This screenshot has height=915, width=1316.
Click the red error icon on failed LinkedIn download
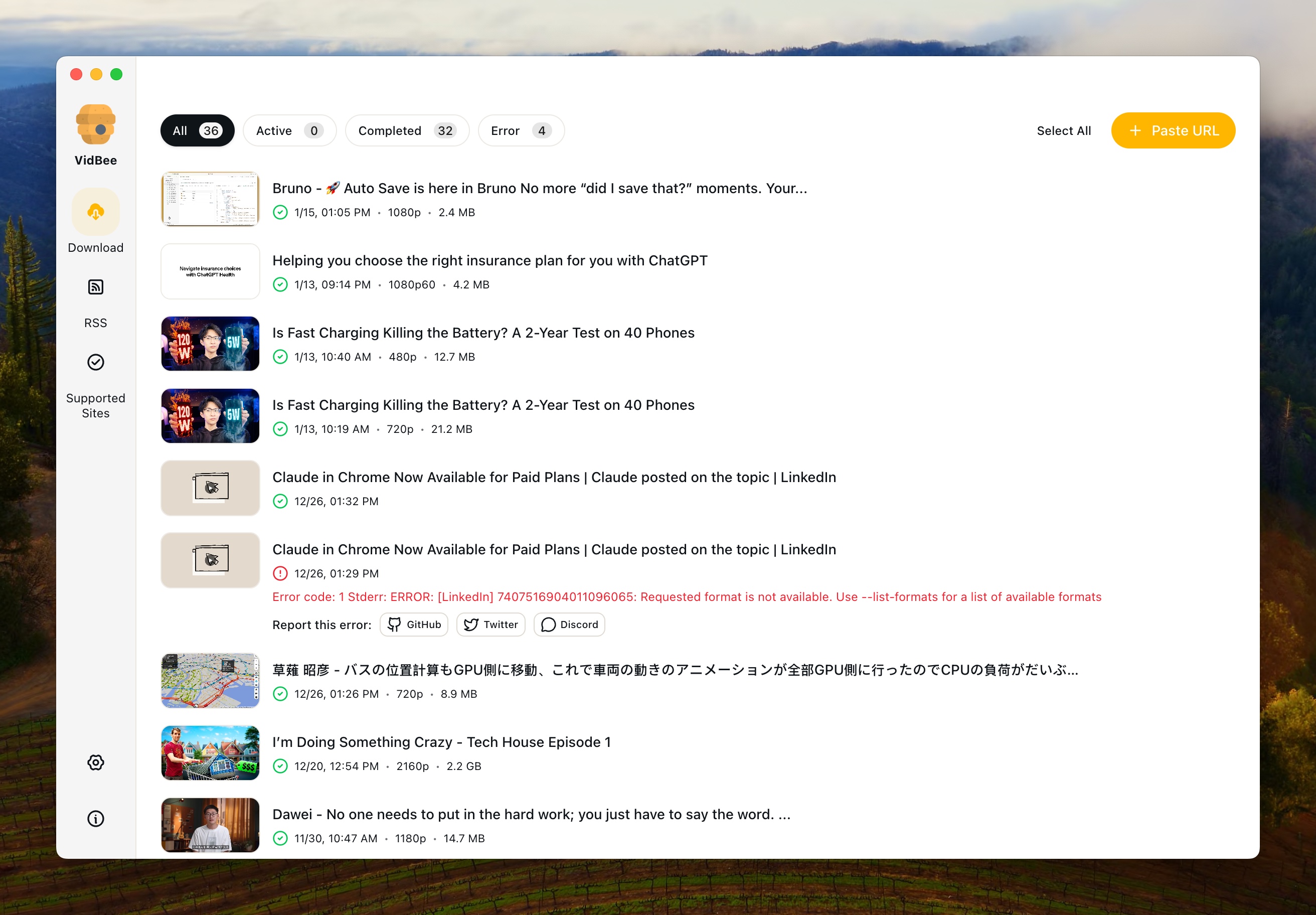(x=280, y=573)
